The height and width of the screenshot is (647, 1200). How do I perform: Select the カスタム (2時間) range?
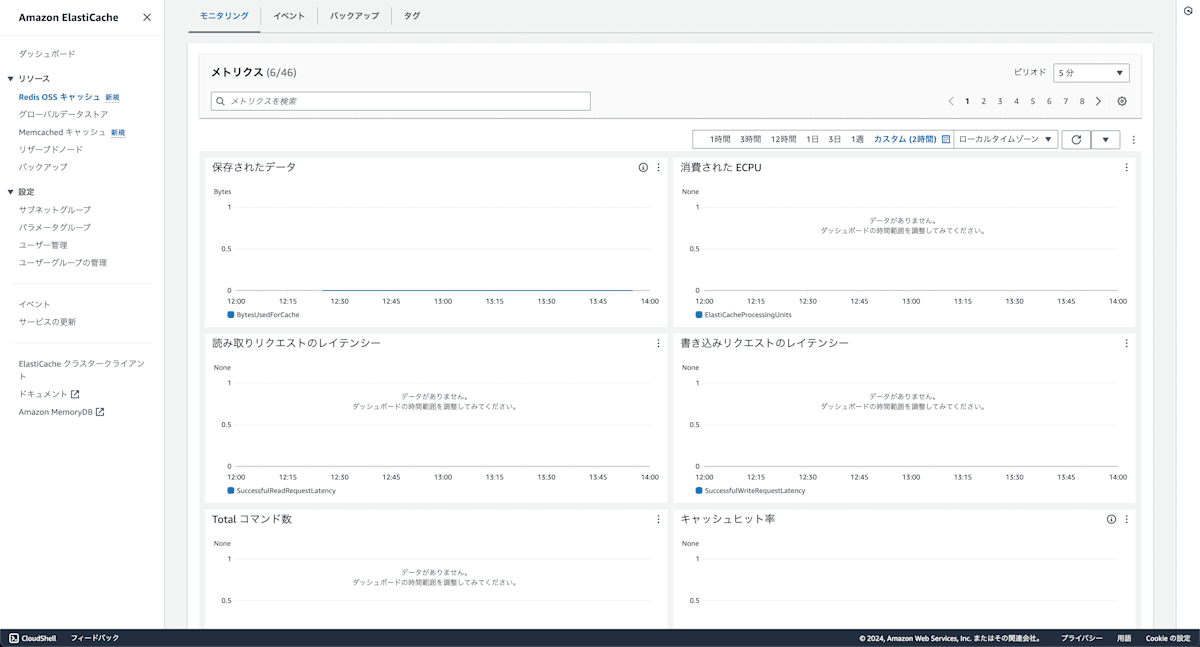coord(905,139)
